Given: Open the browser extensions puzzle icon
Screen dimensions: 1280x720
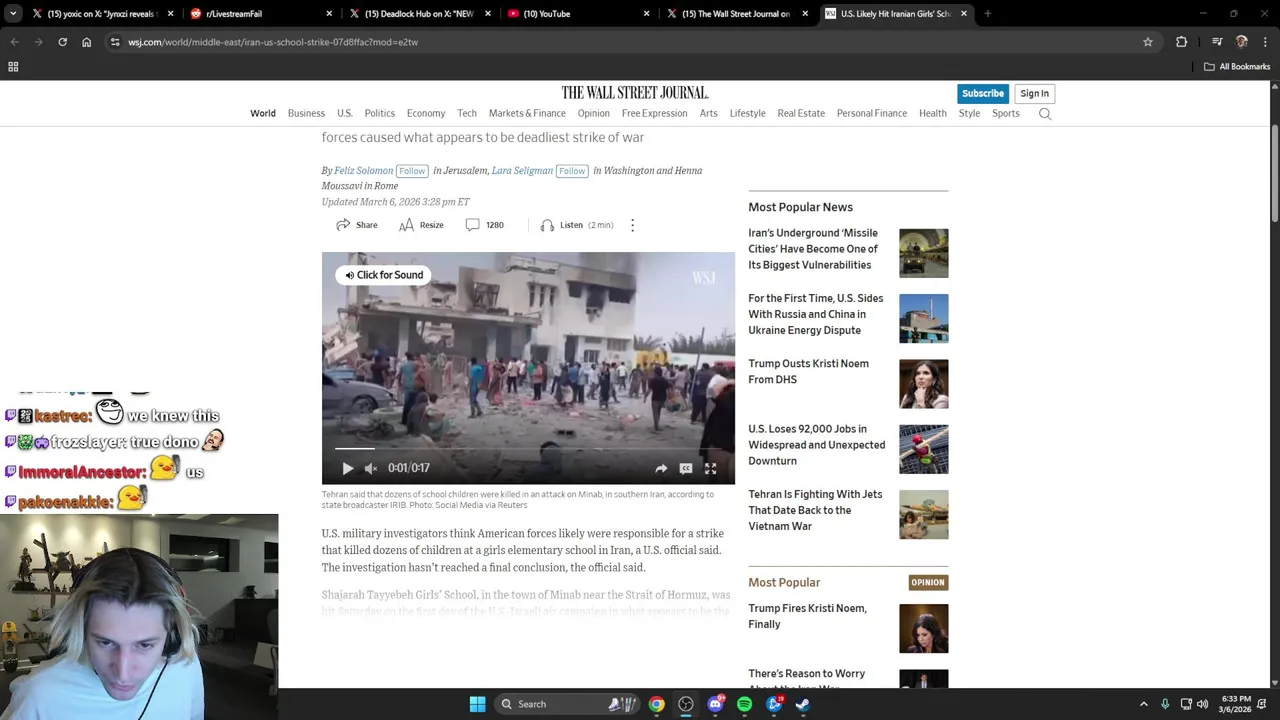Looking at the screenshot, I should 1181,42.
